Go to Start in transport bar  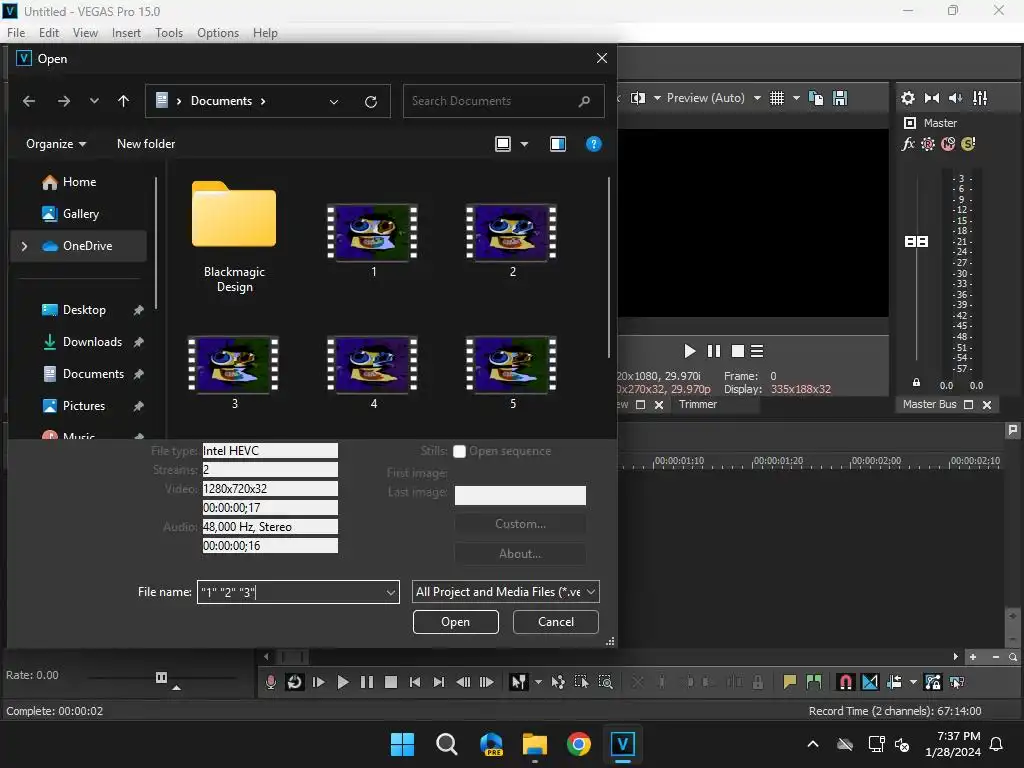click(x=415, y=682)
